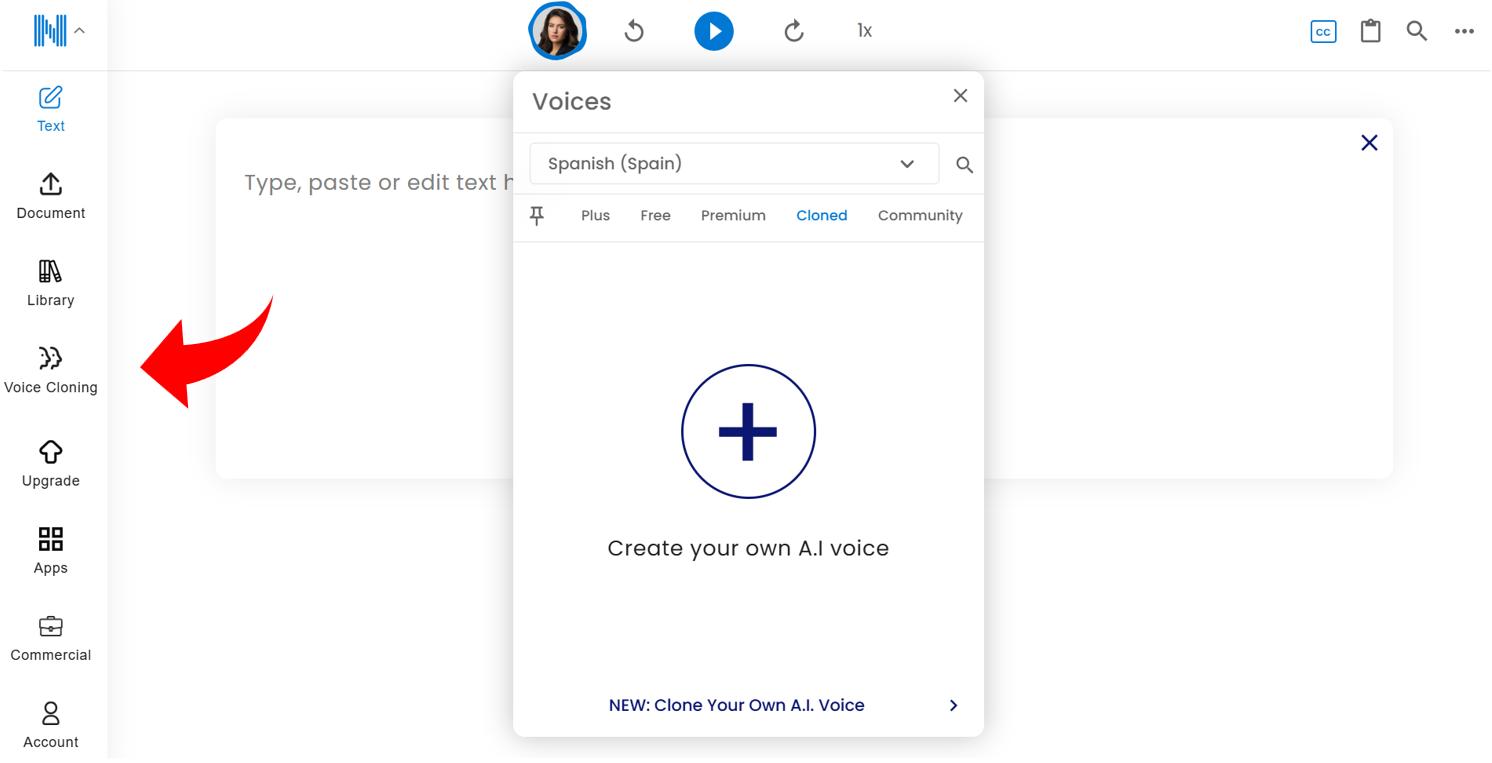1492x763 pixels.
Task: Upload a Document from the sidebar
Action: click(x=50, y=194)
